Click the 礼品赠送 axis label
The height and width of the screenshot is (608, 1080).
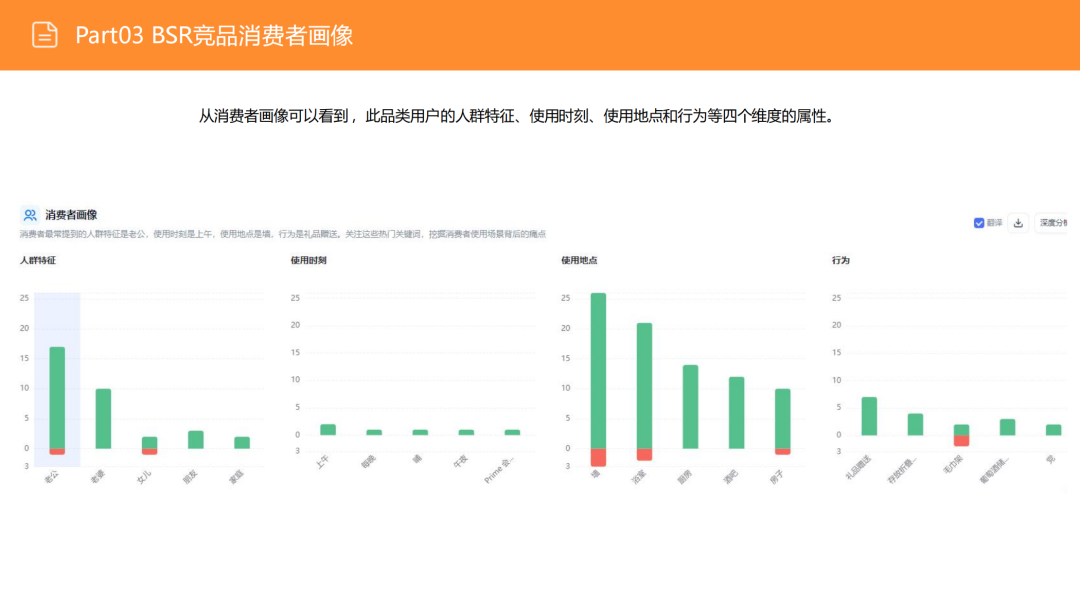[x=859, y=467]
